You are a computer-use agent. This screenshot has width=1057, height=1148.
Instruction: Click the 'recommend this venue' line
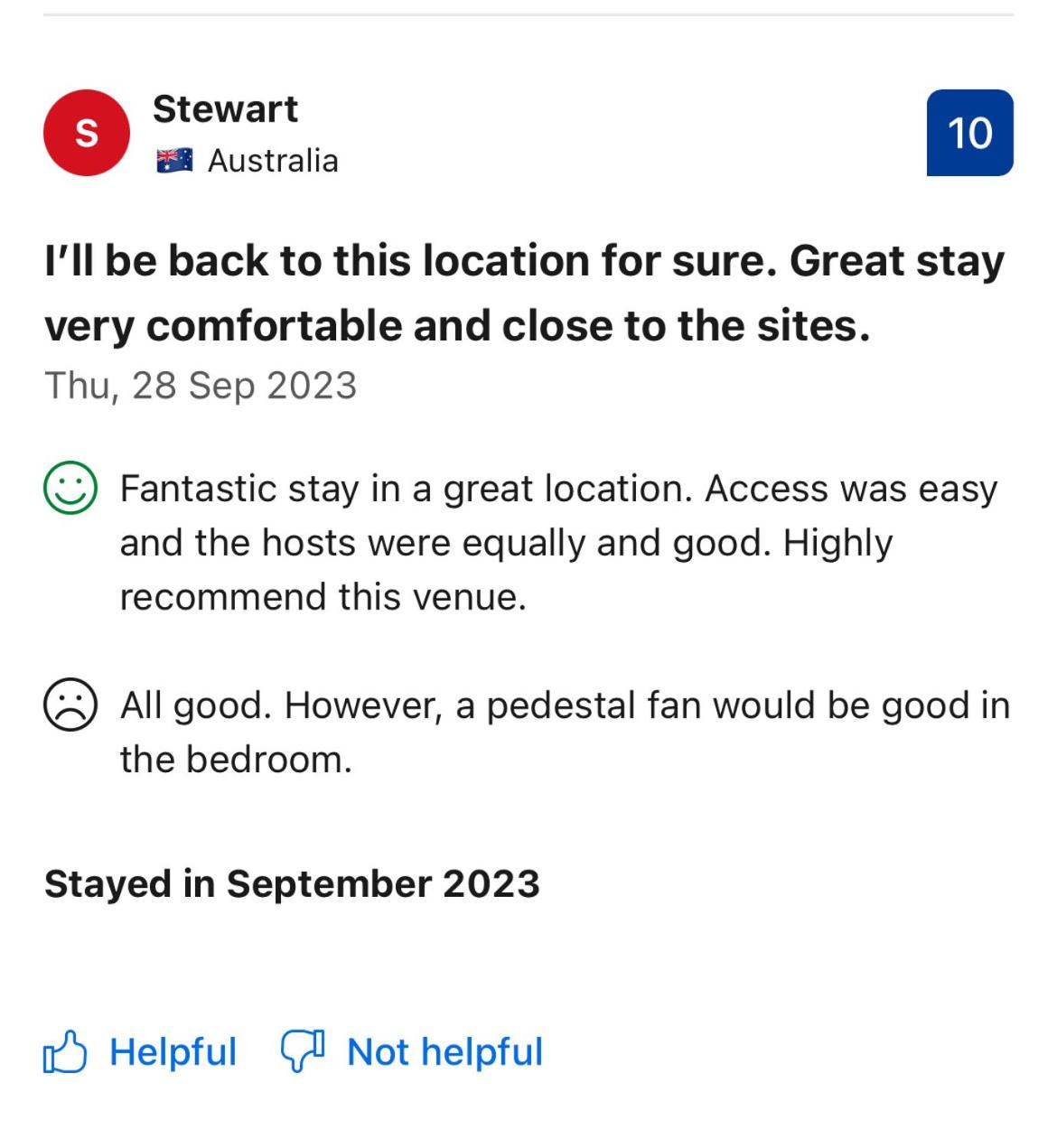point(323,597)
